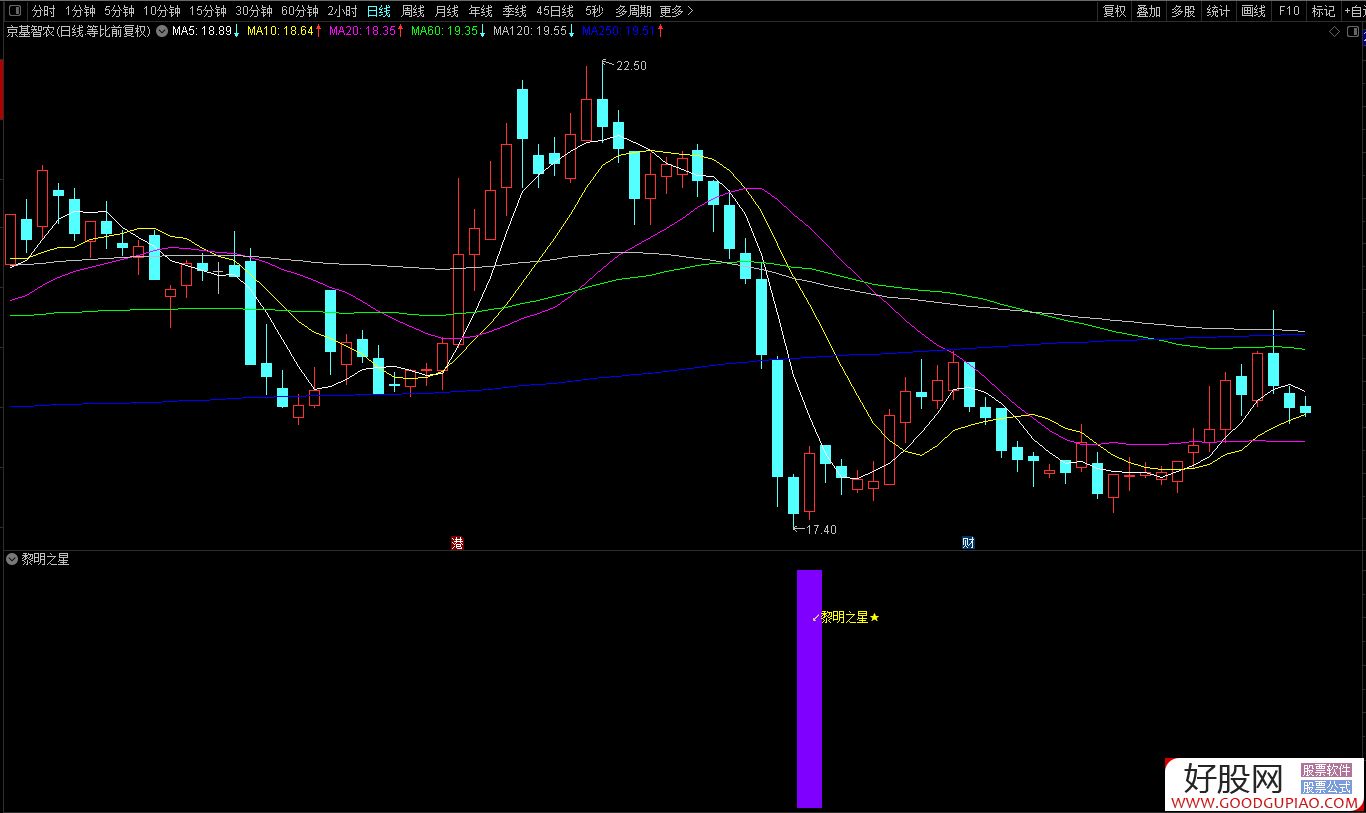Click the MA250 indicator label
Viewport: 1366px width, 813px height.
623,31
